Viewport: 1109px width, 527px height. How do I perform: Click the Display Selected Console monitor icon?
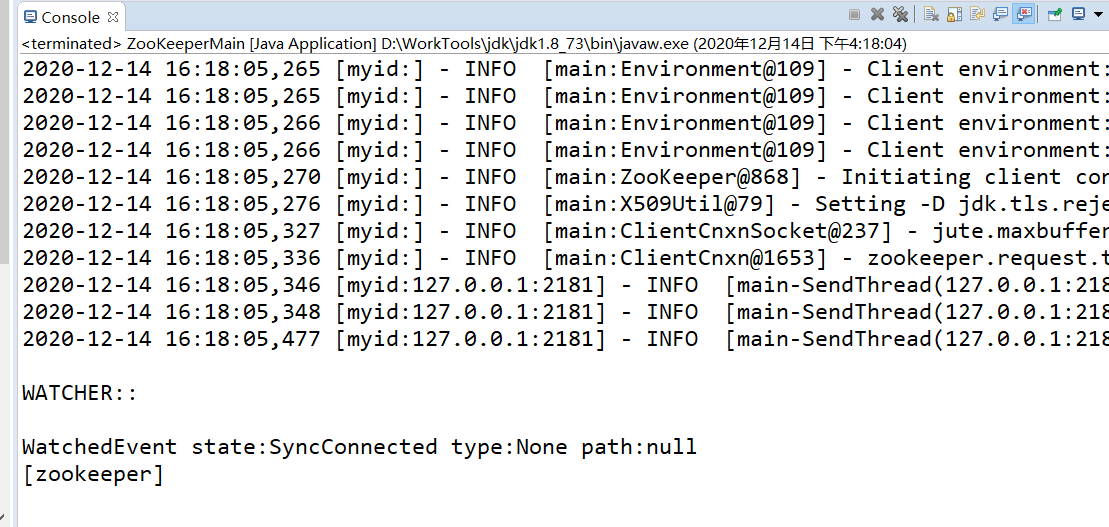point(1077,14)
